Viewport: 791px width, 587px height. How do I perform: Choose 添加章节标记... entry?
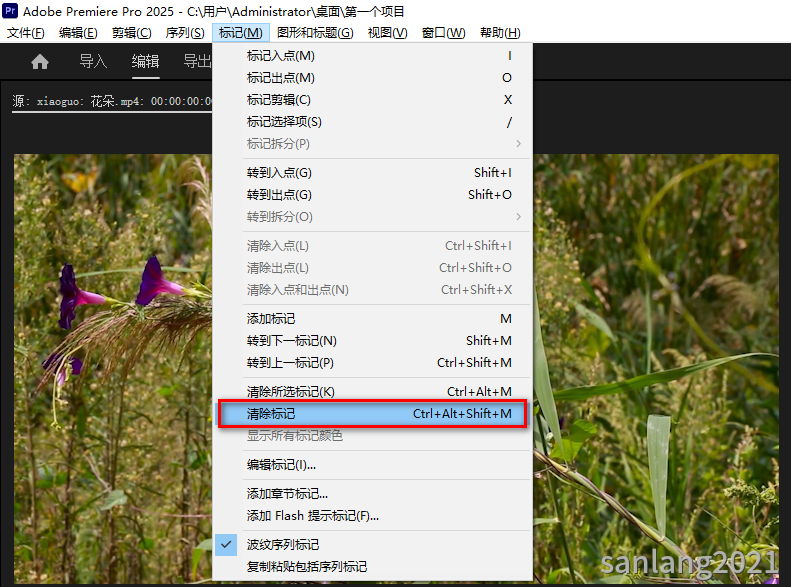(x=373, y=494)
